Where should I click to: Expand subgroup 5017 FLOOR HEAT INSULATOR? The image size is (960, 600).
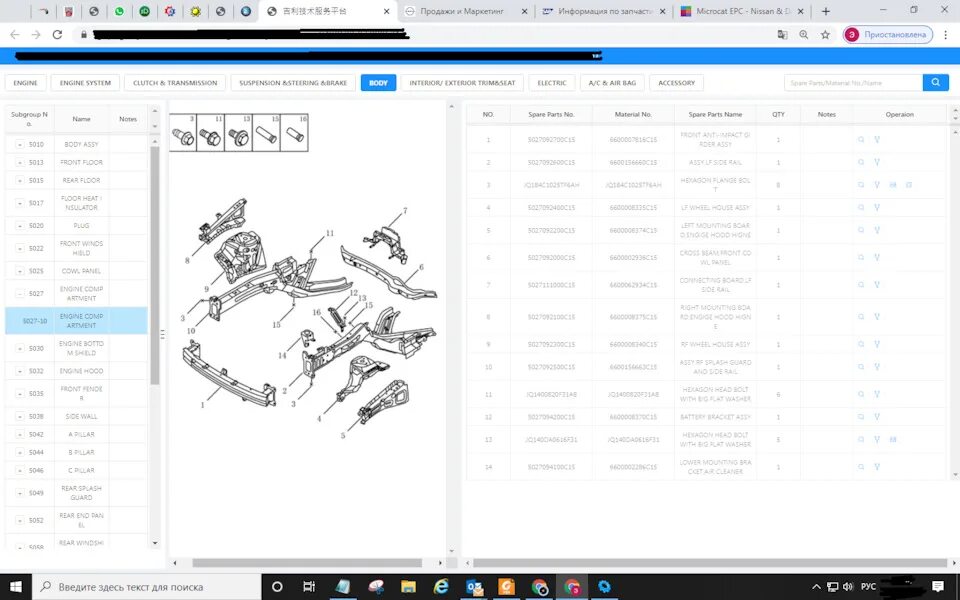click(x=20, y=203)
